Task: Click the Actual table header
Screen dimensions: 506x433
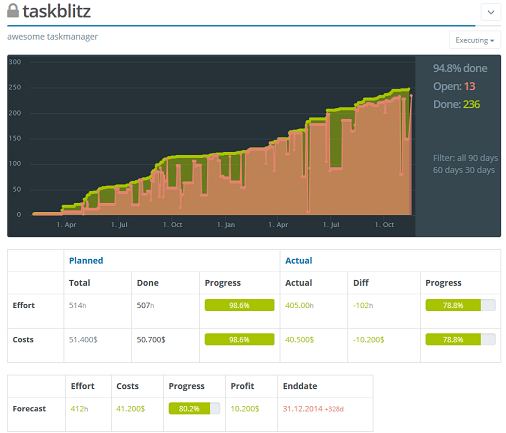Action: click(x=299, y=261)
